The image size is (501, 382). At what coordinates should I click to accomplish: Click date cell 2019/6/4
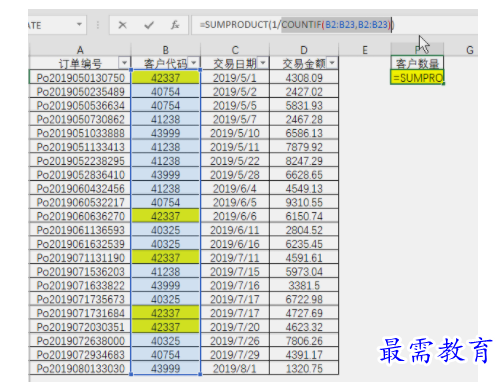pos(235,188)
